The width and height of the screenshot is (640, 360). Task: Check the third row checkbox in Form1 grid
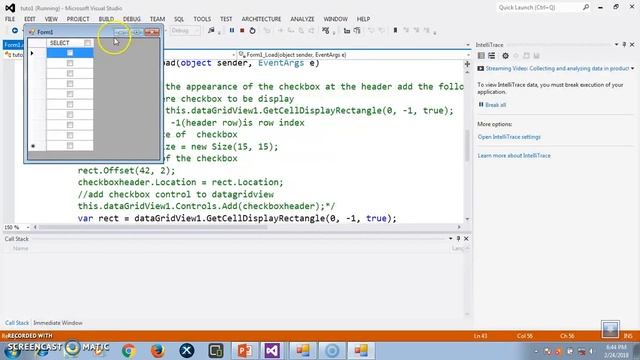[x=70, y=73]
